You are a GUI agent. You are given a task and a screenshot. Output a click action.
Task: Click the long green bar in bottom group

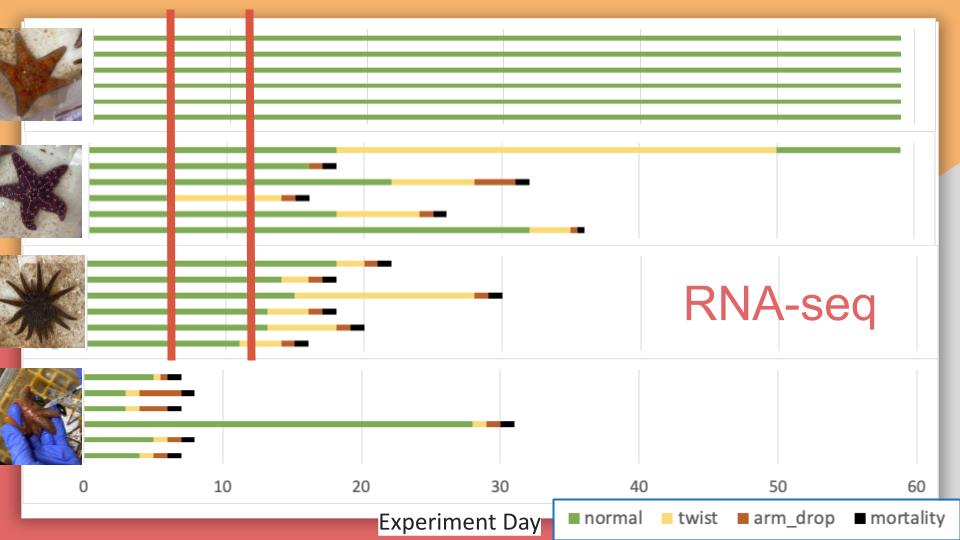click(x=279, y=424)
